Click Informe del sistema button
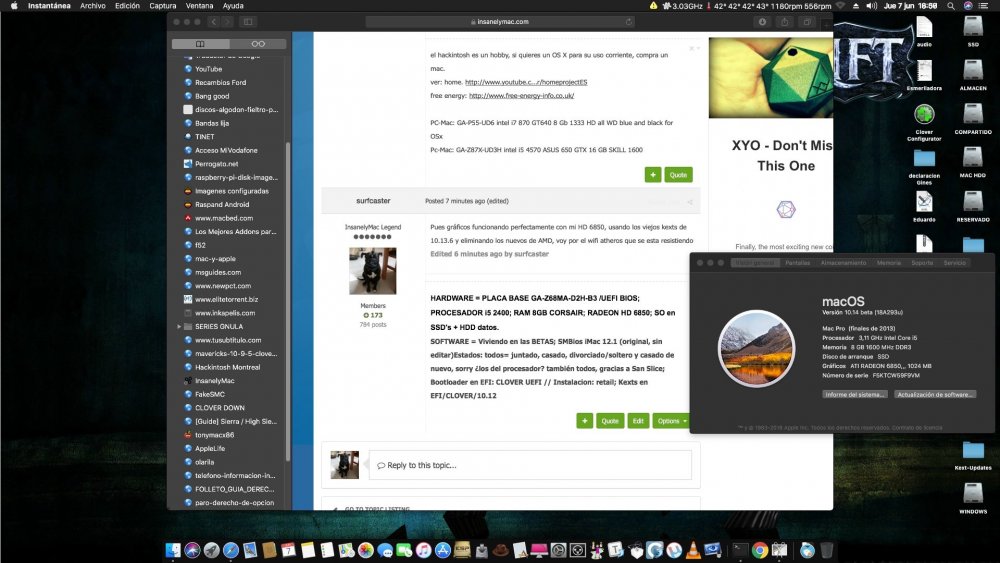The width and height of the screenshot is (1000, 563). pyautogui.click(x=855, y=395)
